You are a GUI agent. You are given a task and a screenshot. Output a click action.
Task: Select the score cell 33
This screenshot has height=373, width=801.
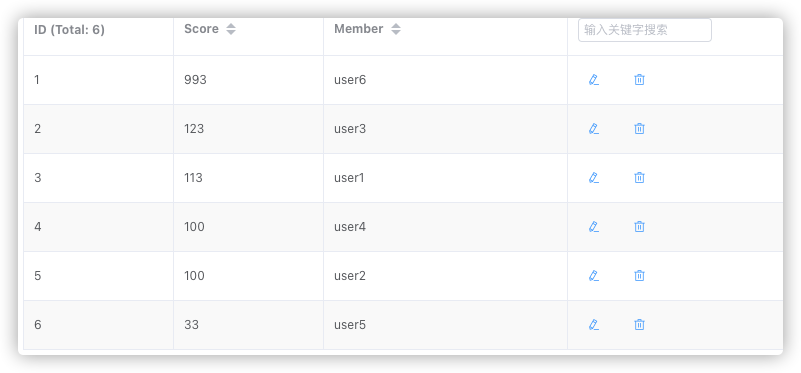tap(192, 325)
